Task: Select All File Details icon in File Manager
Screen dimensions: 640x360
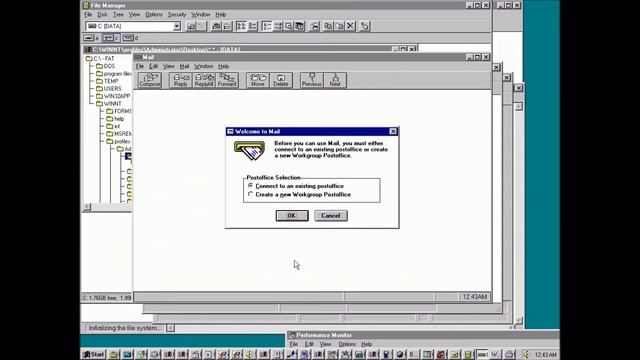Action: pos(253,26)
